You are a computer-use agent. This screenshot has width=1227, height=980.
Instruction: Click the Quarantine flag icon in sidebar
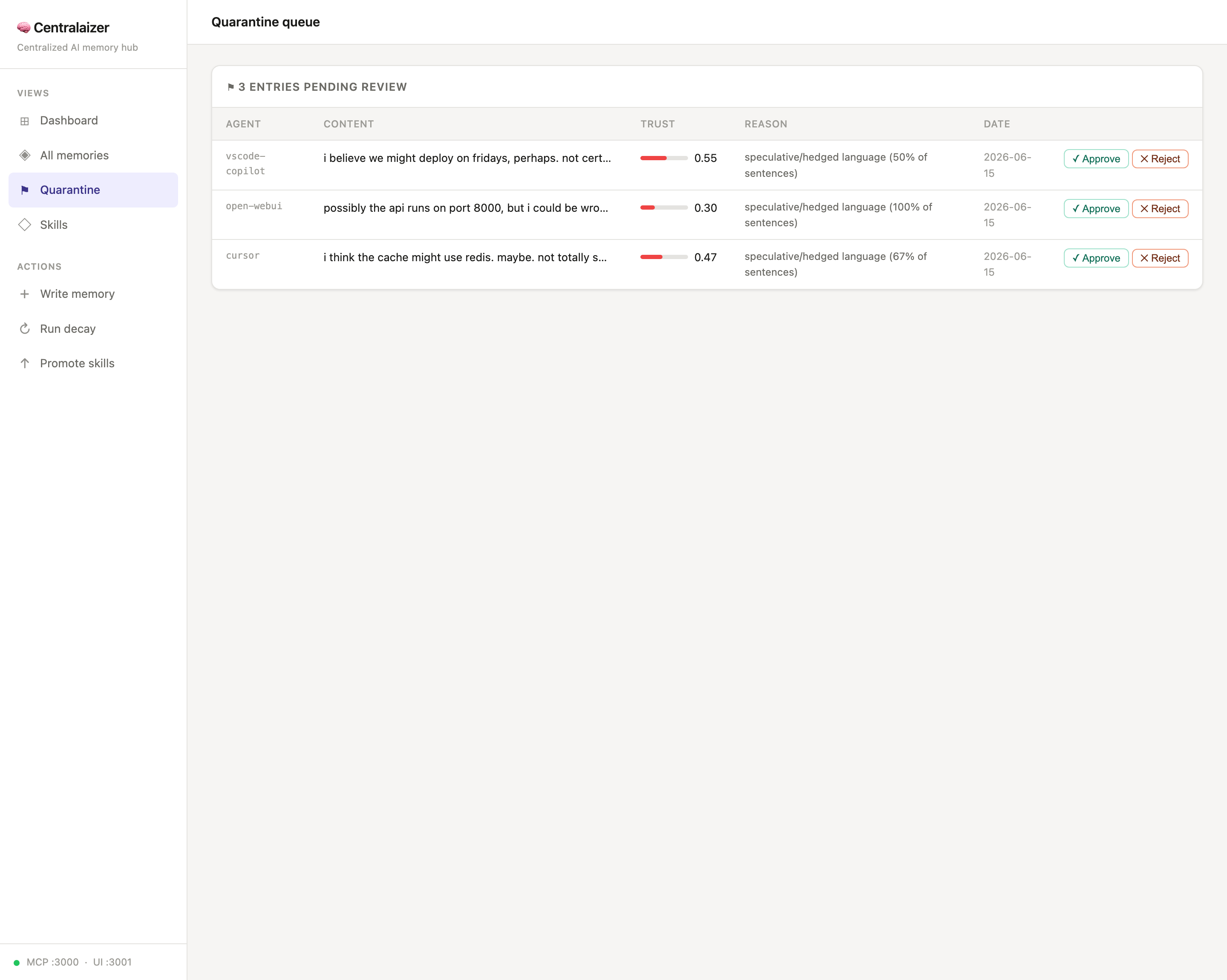24,190
